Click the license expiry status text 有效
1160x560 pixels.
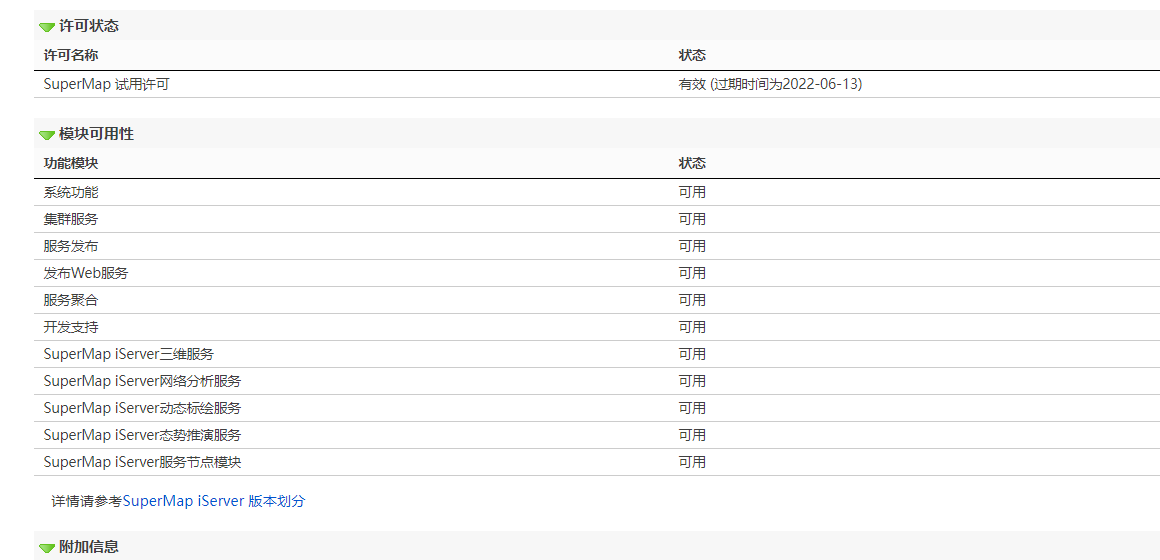(692, 84)
